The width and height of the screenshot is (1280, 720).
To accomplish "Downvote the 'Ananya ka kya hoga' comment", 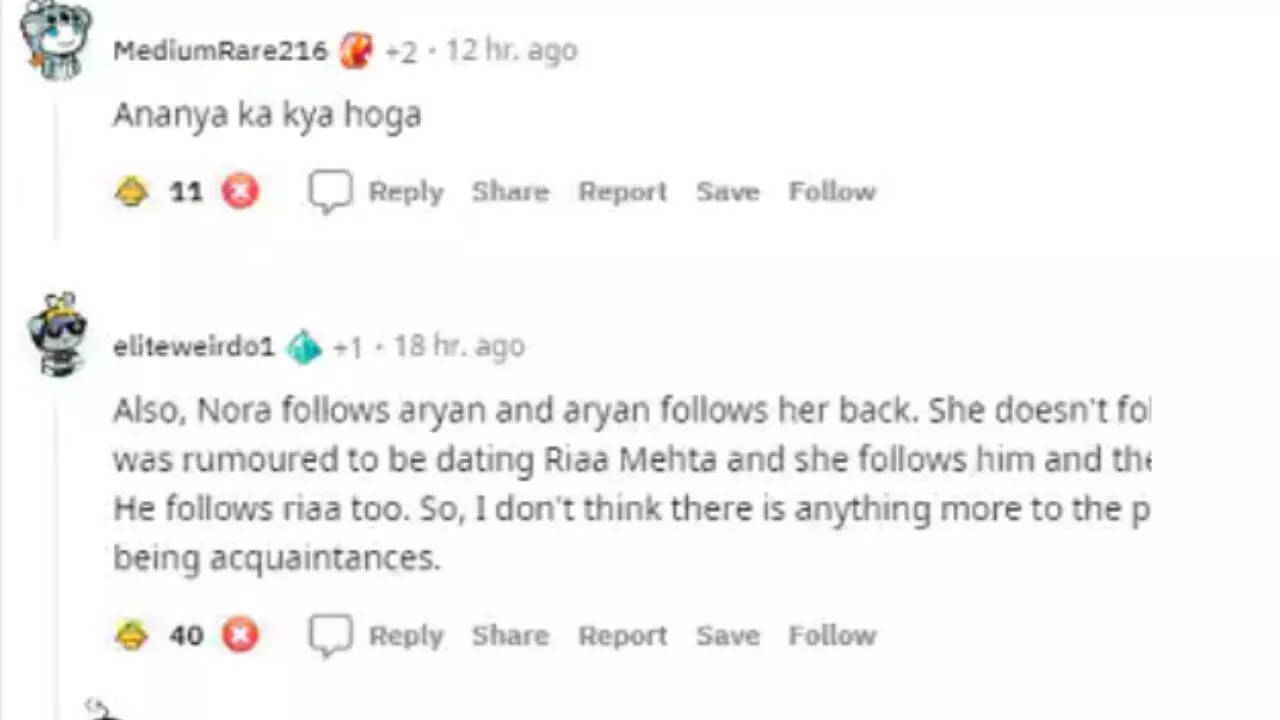I will point(240,191).
